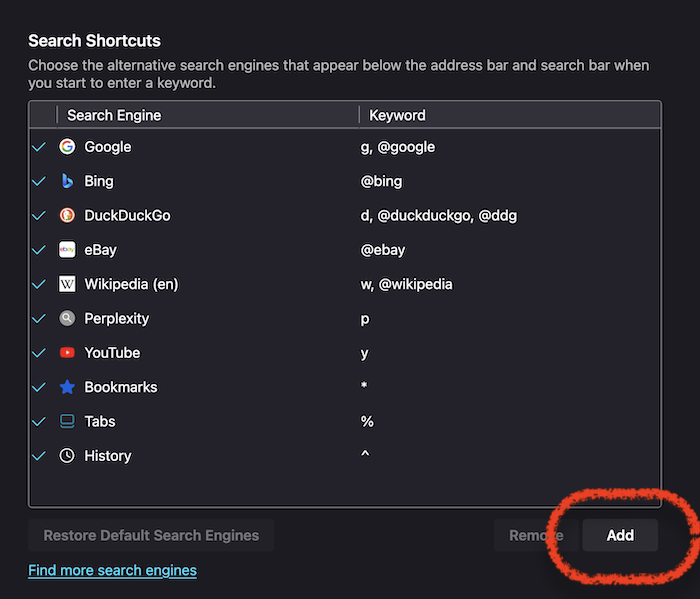Click the YouTube play icon

(67, 353)
